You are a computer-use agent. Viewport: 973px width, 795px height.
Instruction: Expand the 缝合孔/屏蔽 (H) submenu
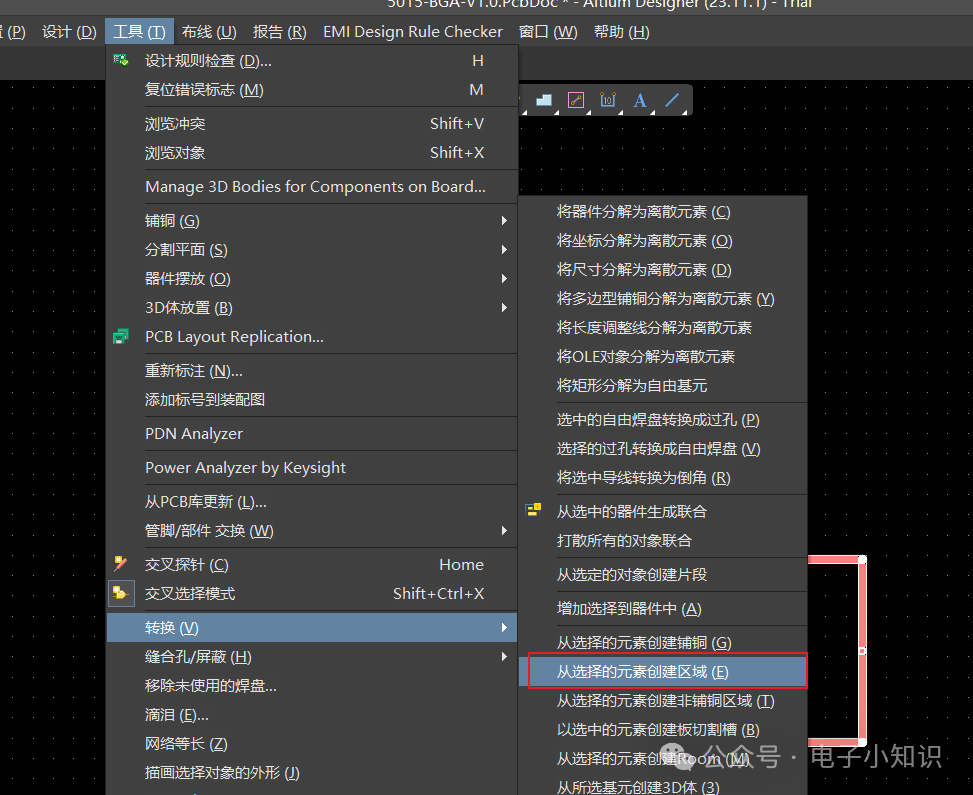pyautogui.click(x=312, y=657)
